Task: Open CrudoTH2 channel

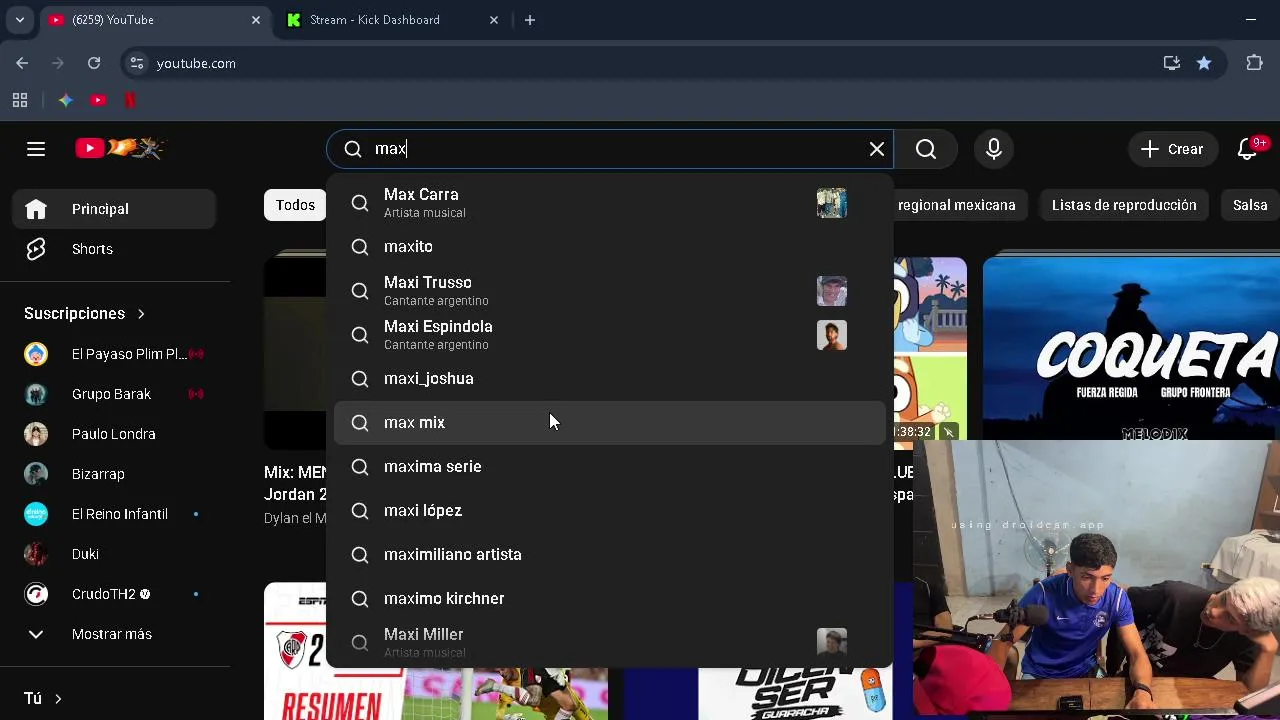Action: [x=114, y=594]
